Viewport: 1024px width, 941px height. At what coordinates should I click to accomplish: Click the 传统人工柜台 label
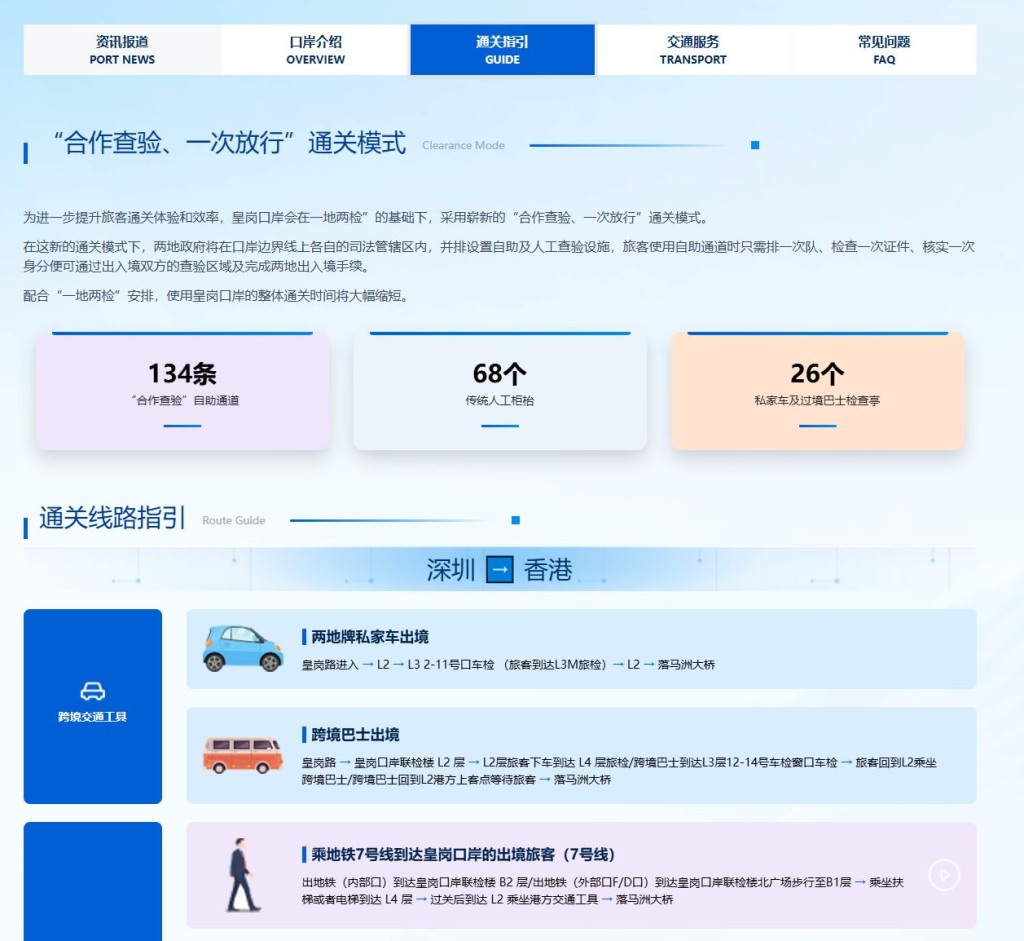500,400
